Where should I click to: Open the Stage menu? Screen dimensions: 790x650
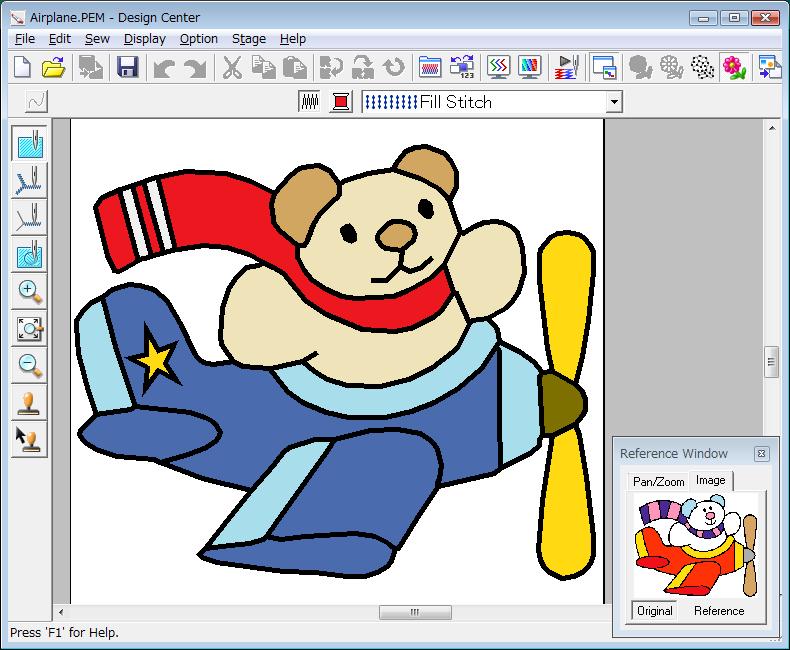point(248,39)
